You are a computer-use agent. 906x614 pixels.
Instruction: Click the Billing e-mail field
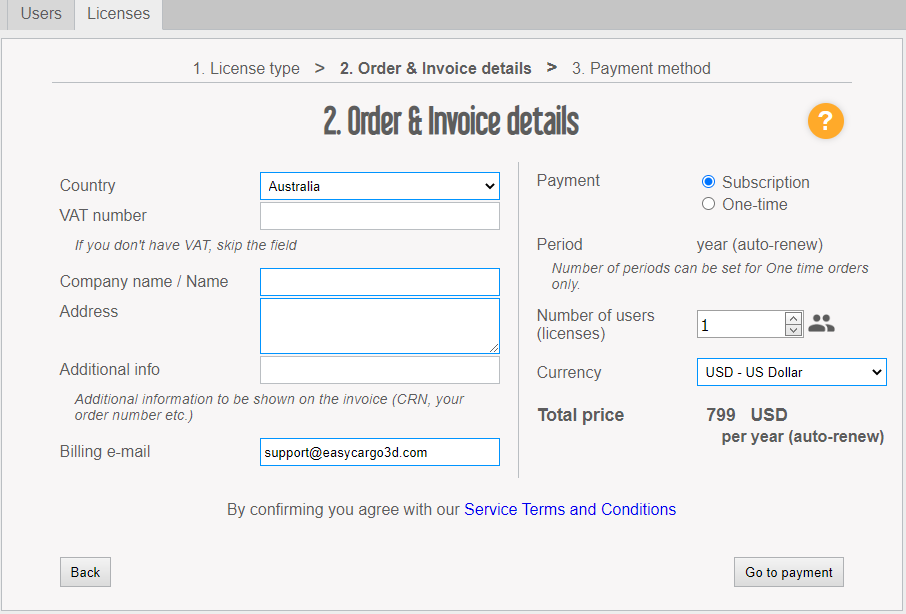(x=379, y=452)
